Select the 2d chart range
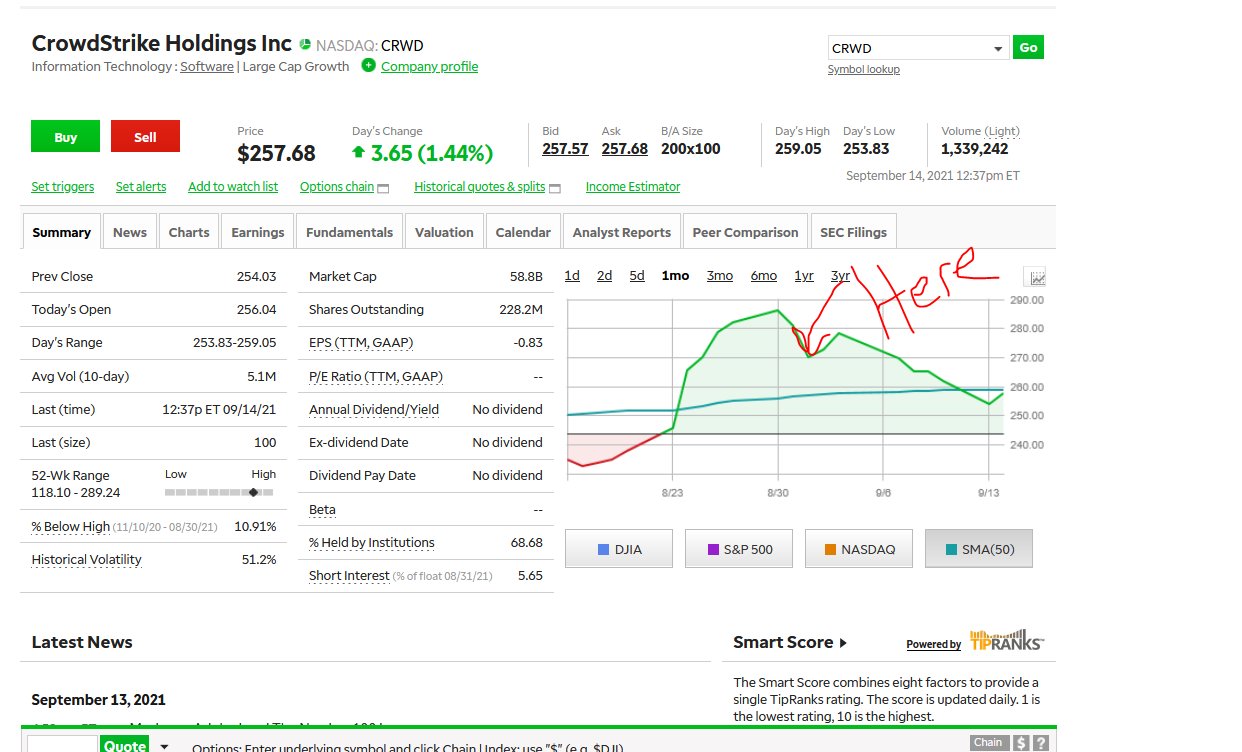 point(604,276)
